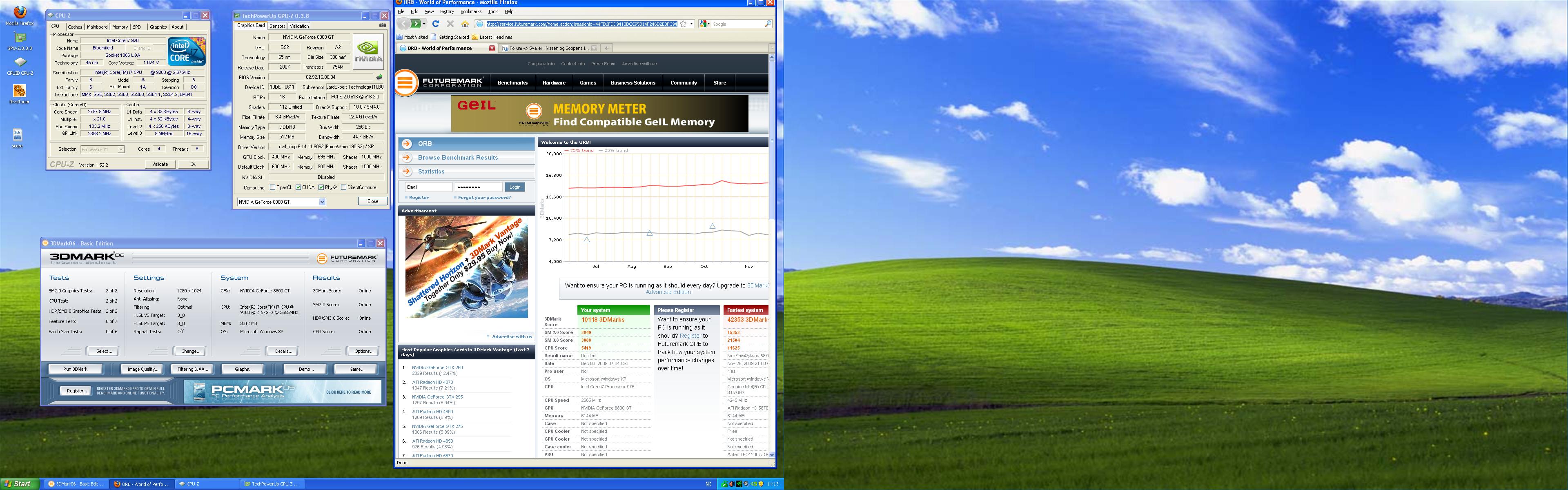Image resolution: width=1568 pixels, height=490 pixels.
Task: Open the SPD tab in CPU-Z
Action: 137,27
